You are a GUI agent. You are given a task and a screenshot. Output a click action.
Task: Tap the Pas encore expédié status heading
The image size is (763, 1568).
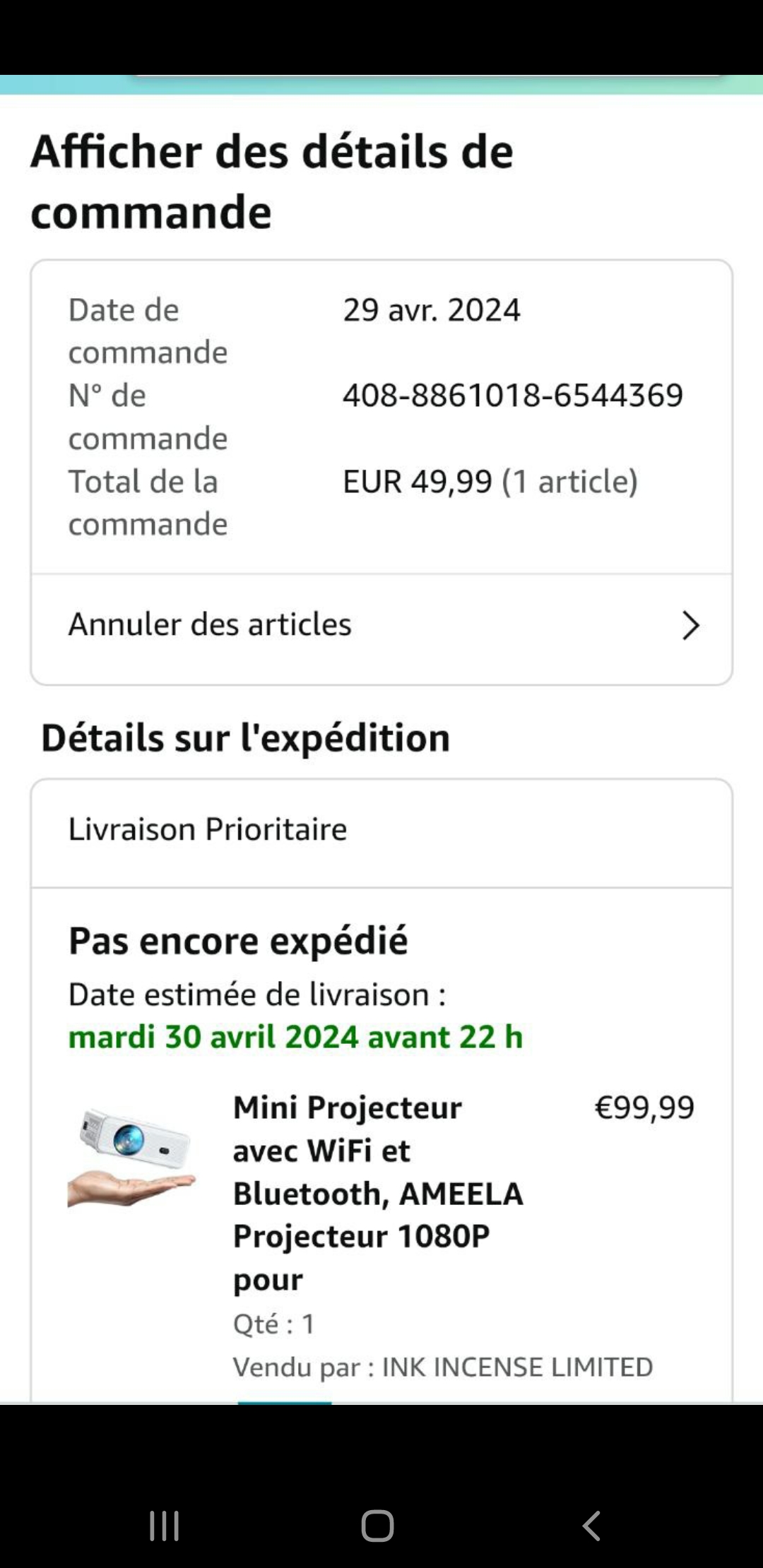[238, 941]
